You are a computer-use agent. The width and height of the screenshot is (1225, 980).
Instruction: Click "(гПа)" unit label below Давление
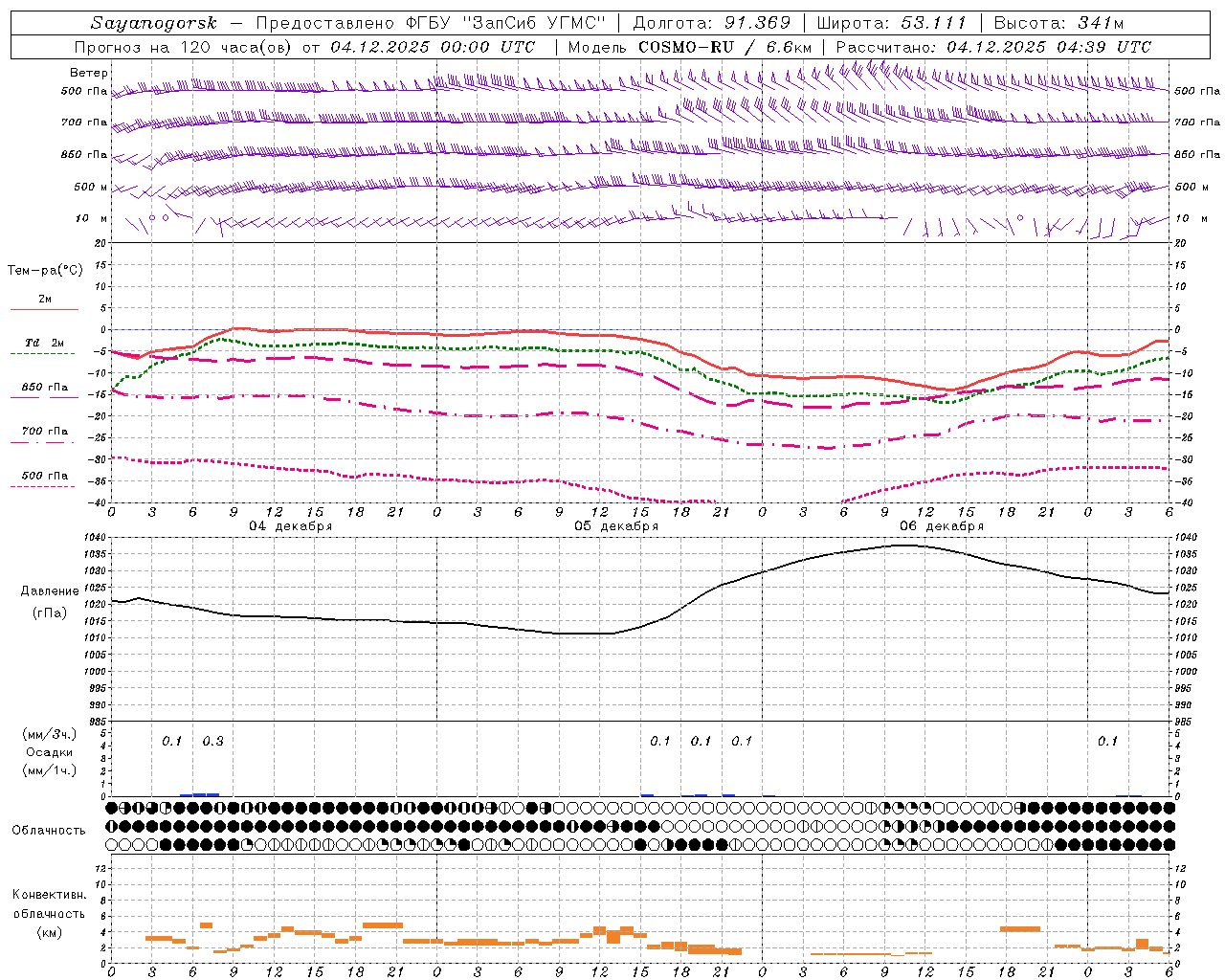(48, 612)
